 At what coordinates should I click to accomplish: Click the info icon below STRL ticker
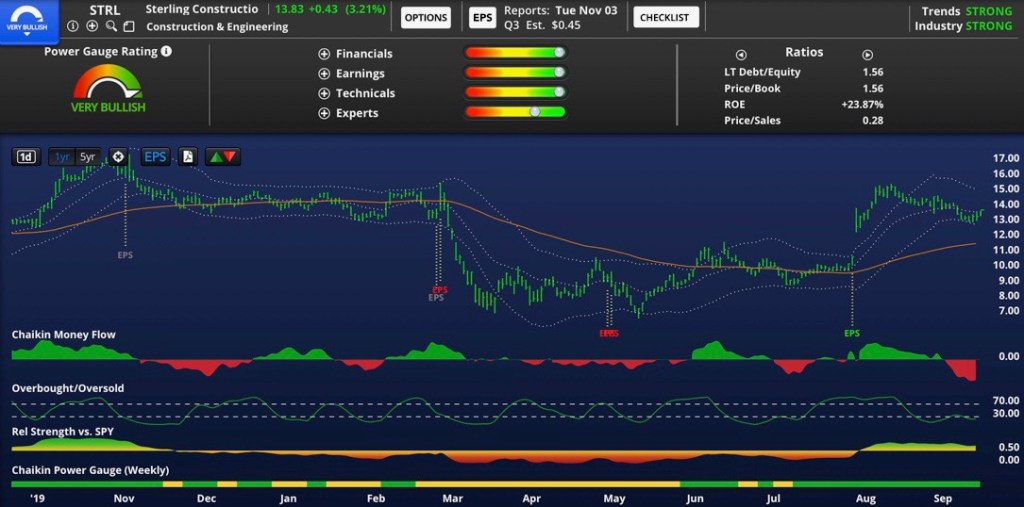(74, 26)
